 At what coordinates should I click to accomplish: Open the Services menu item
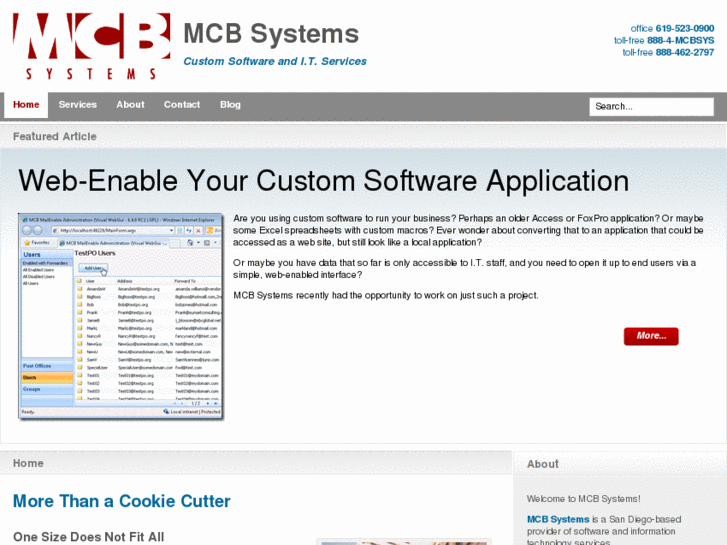click(x=77, y=105)
